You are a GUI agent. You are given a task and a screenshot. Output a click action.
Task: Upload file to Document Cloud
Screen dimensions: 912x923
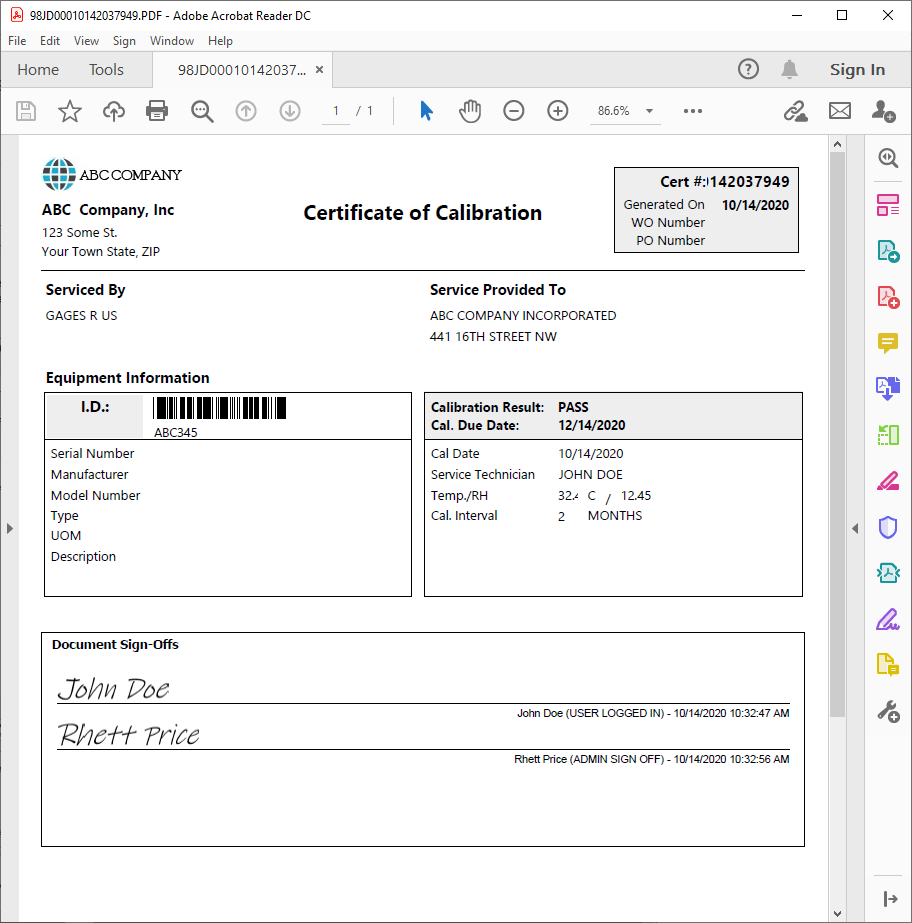114,111
